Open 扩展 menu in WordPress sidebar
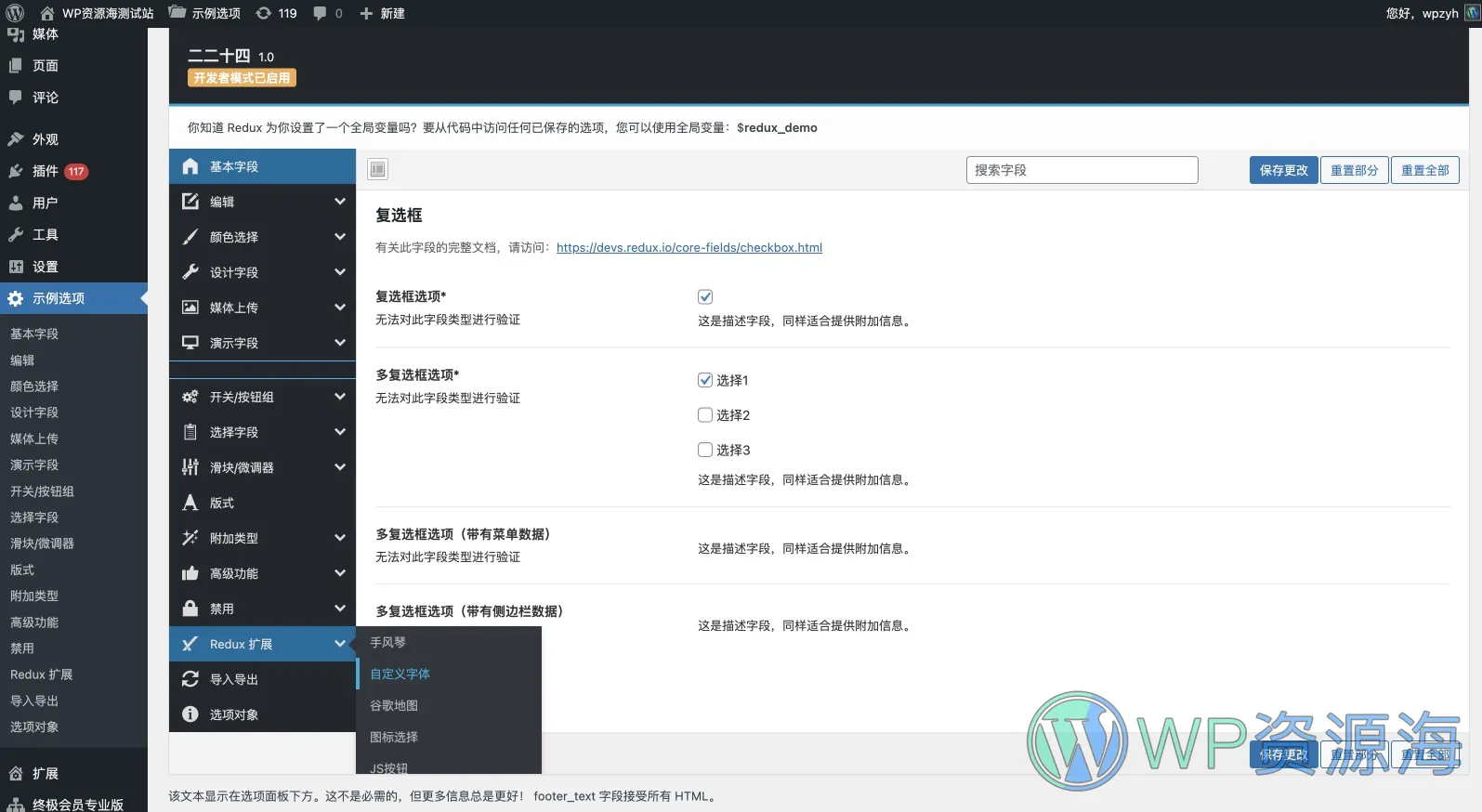The width and height of the screenshot is (1482, 812). (x=73, y=773)
